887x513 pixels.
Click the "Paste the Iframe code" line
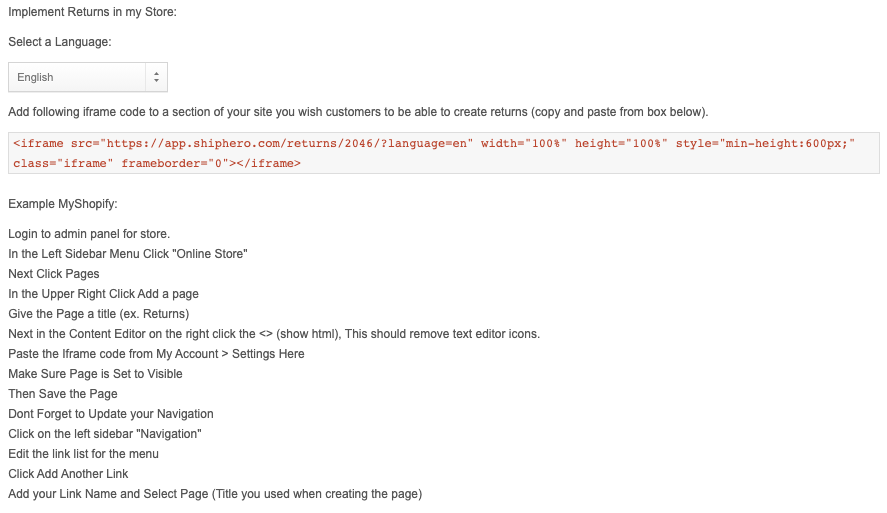click(156, 354)
